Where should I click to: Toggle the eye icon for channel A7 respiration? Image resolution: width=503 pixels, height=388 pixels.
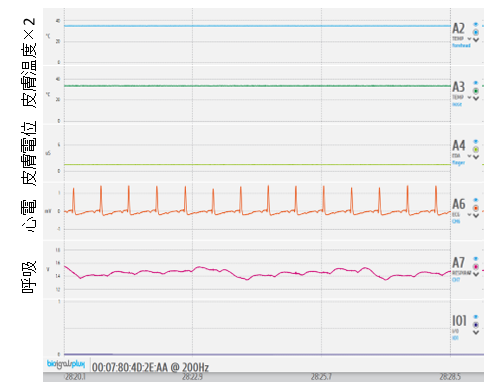[x=476, y=259]
